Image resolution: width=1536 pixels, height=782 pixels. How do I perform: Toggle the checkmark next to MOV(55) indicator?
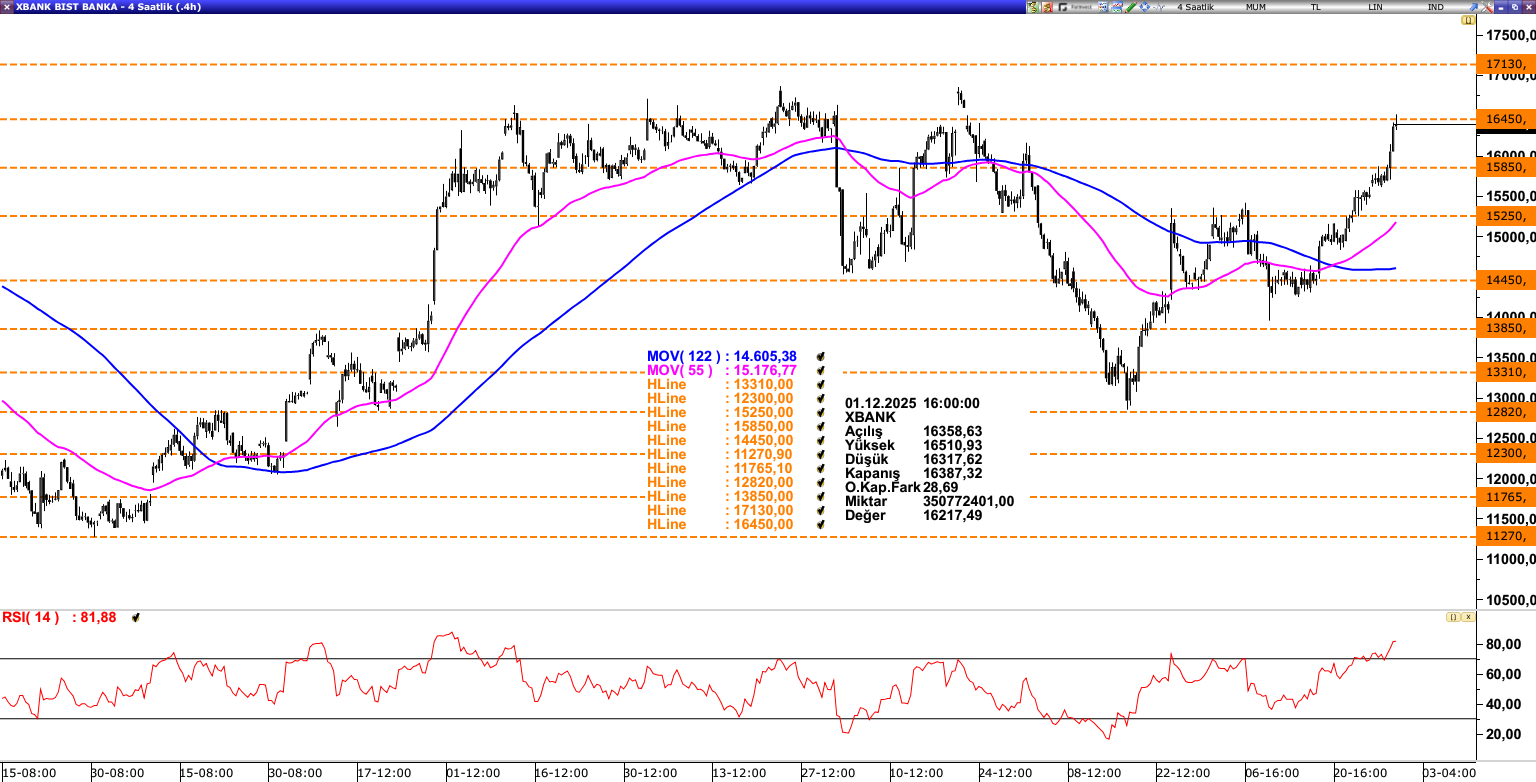point(820,370)
